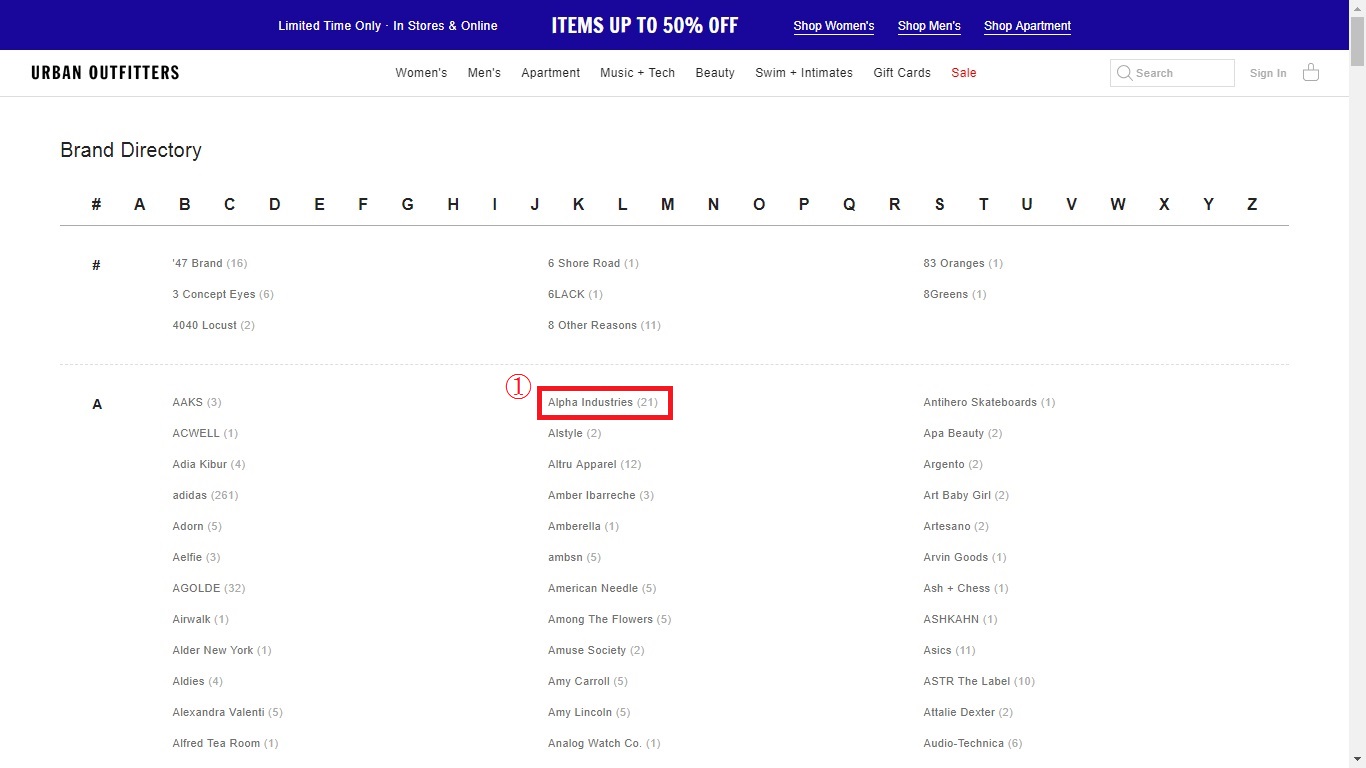Open the Women's navigation menu
This screenshot has width=1366, height=768.
[x=421, y=73]
